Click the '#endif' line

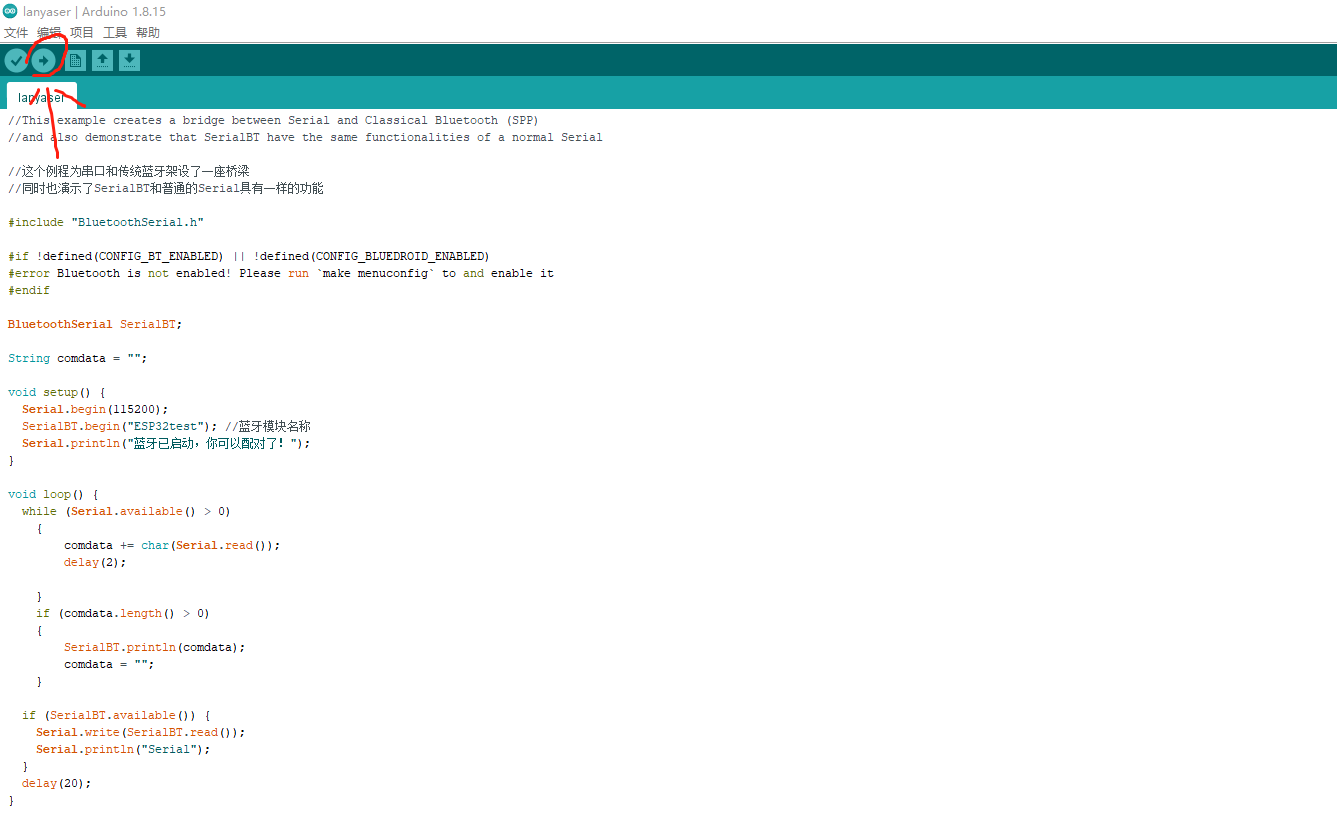click(29, 290)
